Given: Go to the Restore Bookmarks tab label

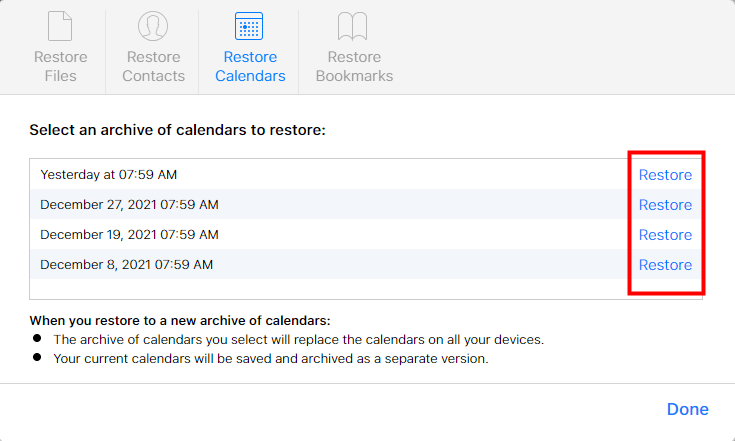Looking at the screenshot, I should pyautogui.click(x=354, y=66).
